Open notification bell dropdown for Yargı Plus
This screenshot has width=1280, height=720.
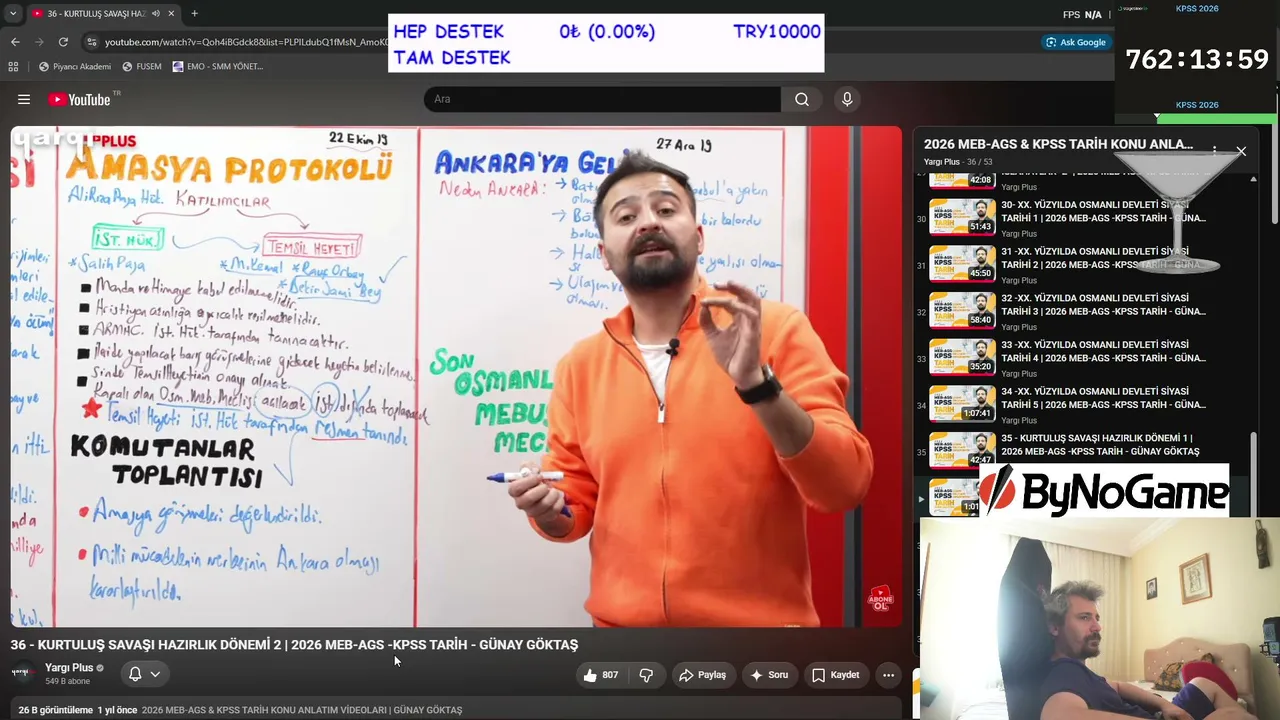pos(144,674)
